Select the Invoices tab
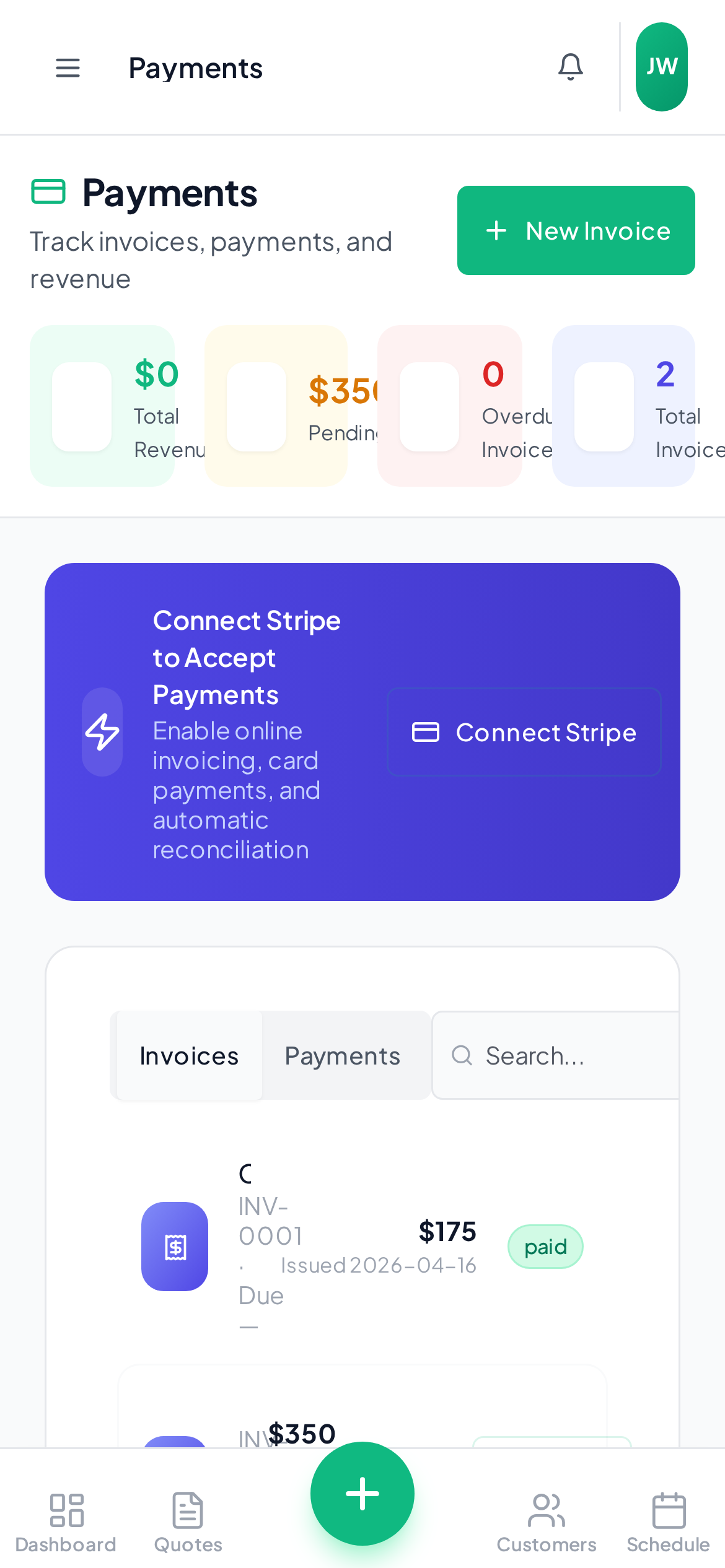Image resolution: width=725 pixels, height=1568 pixels. click(x=188, y=1055)
